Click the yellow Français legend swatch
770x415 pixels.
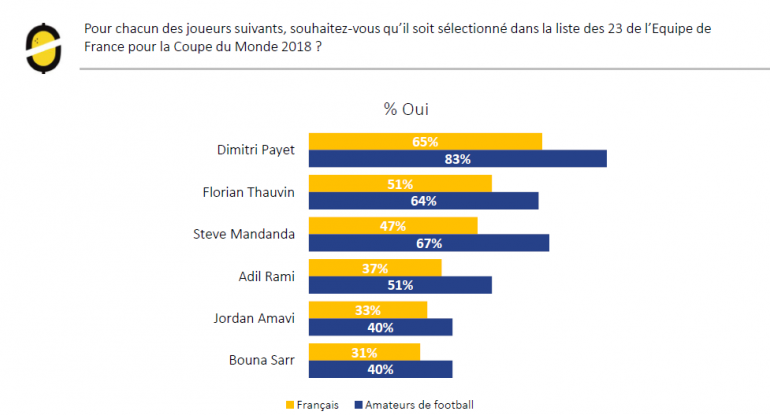pyautogui.click(x=291, y=405)
